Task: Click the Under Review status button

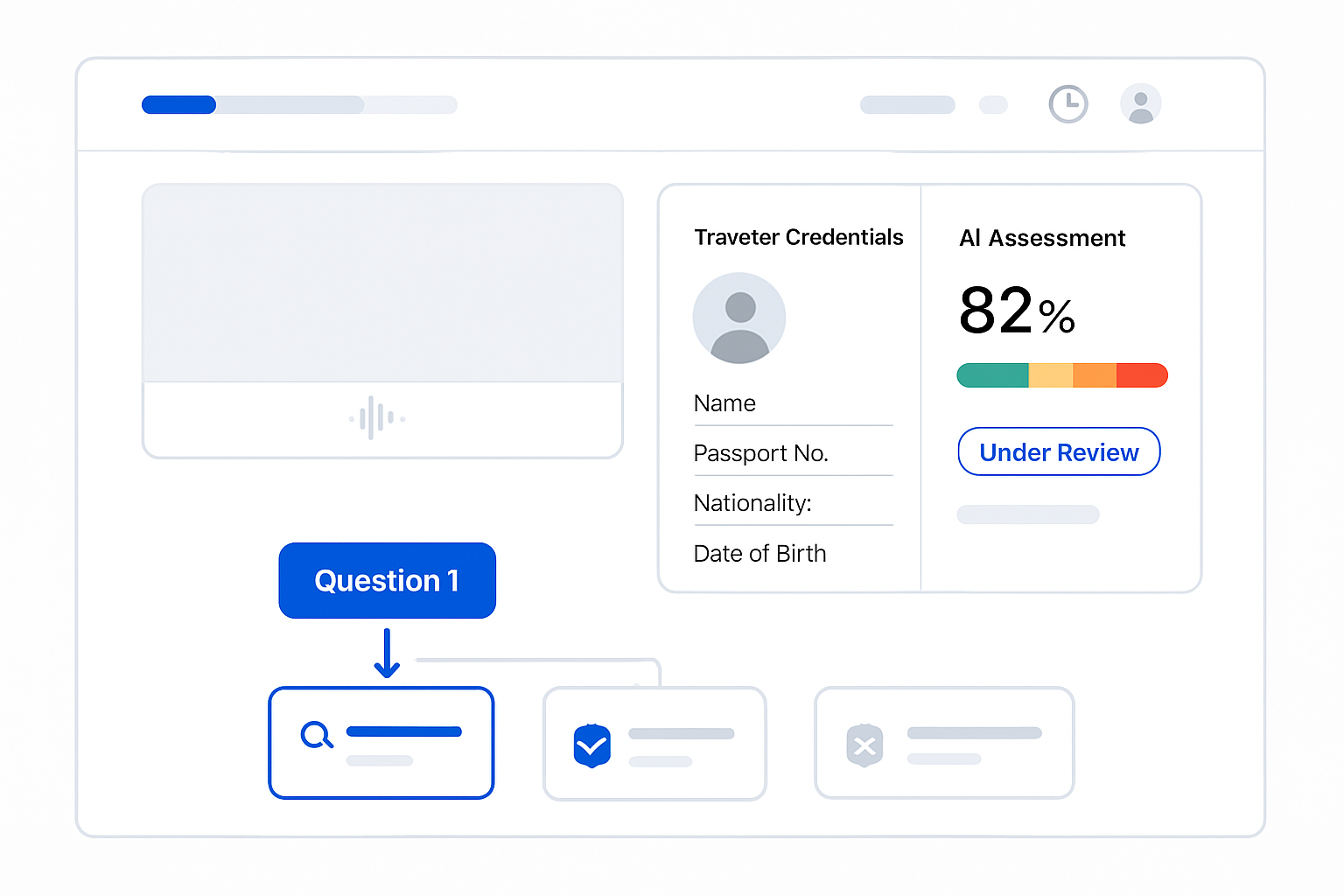Action: pyautogui.click(x=1059, y=451)
